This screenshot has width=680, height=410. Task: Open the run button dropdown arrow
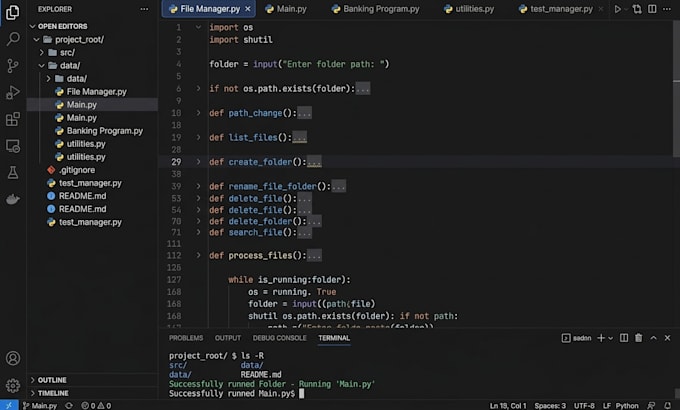(x=626, y=10)
